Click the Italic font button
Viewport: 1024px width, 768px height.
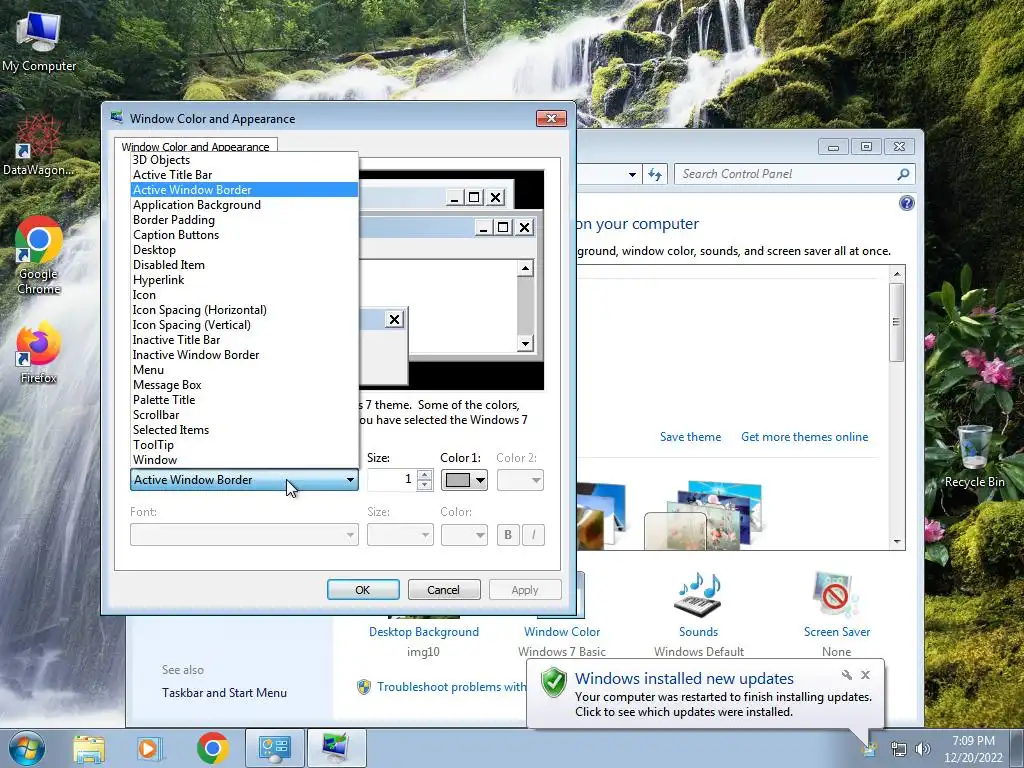534,535
